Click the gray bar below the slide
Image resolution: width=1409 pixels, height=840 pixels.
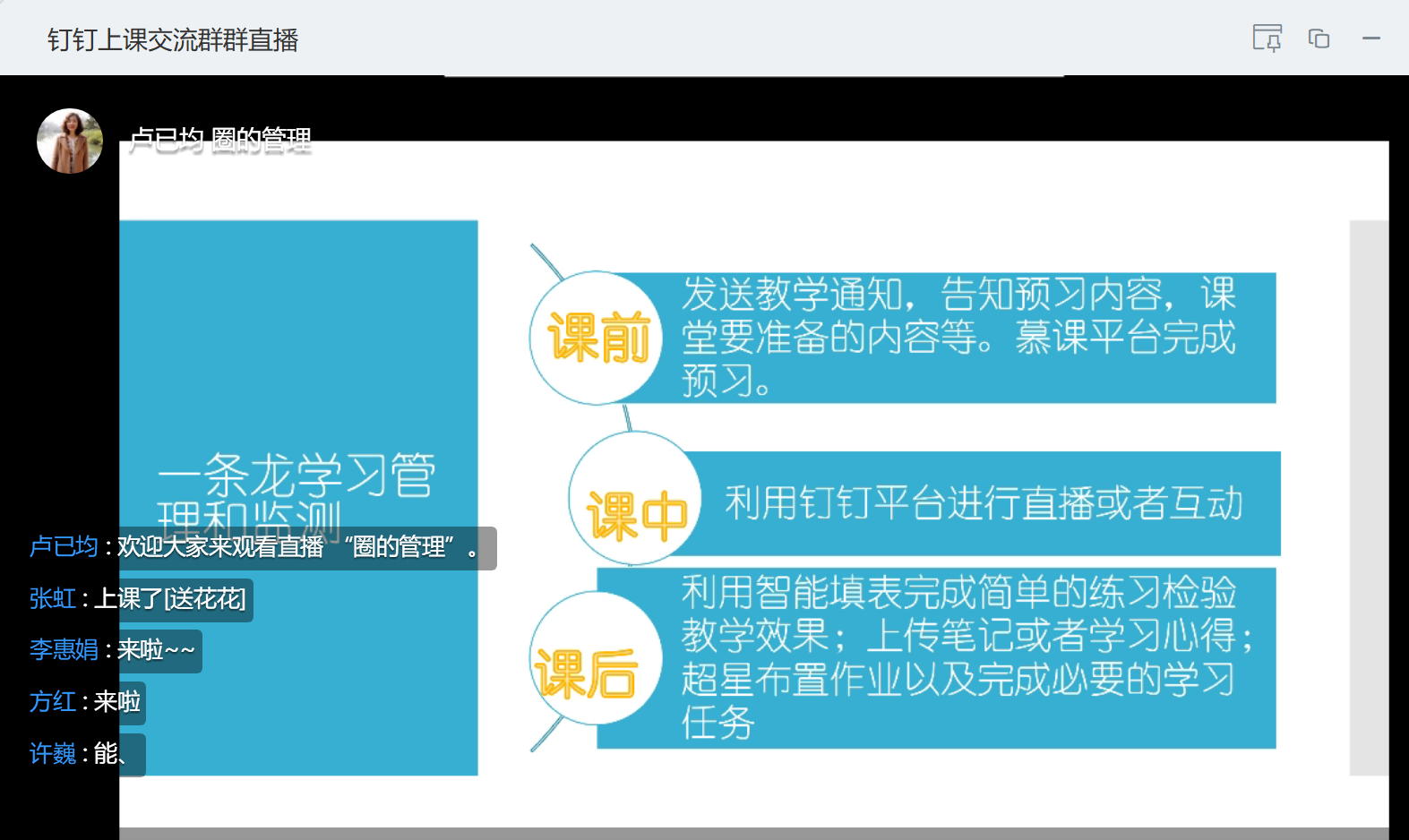click(x=752, y=833)
